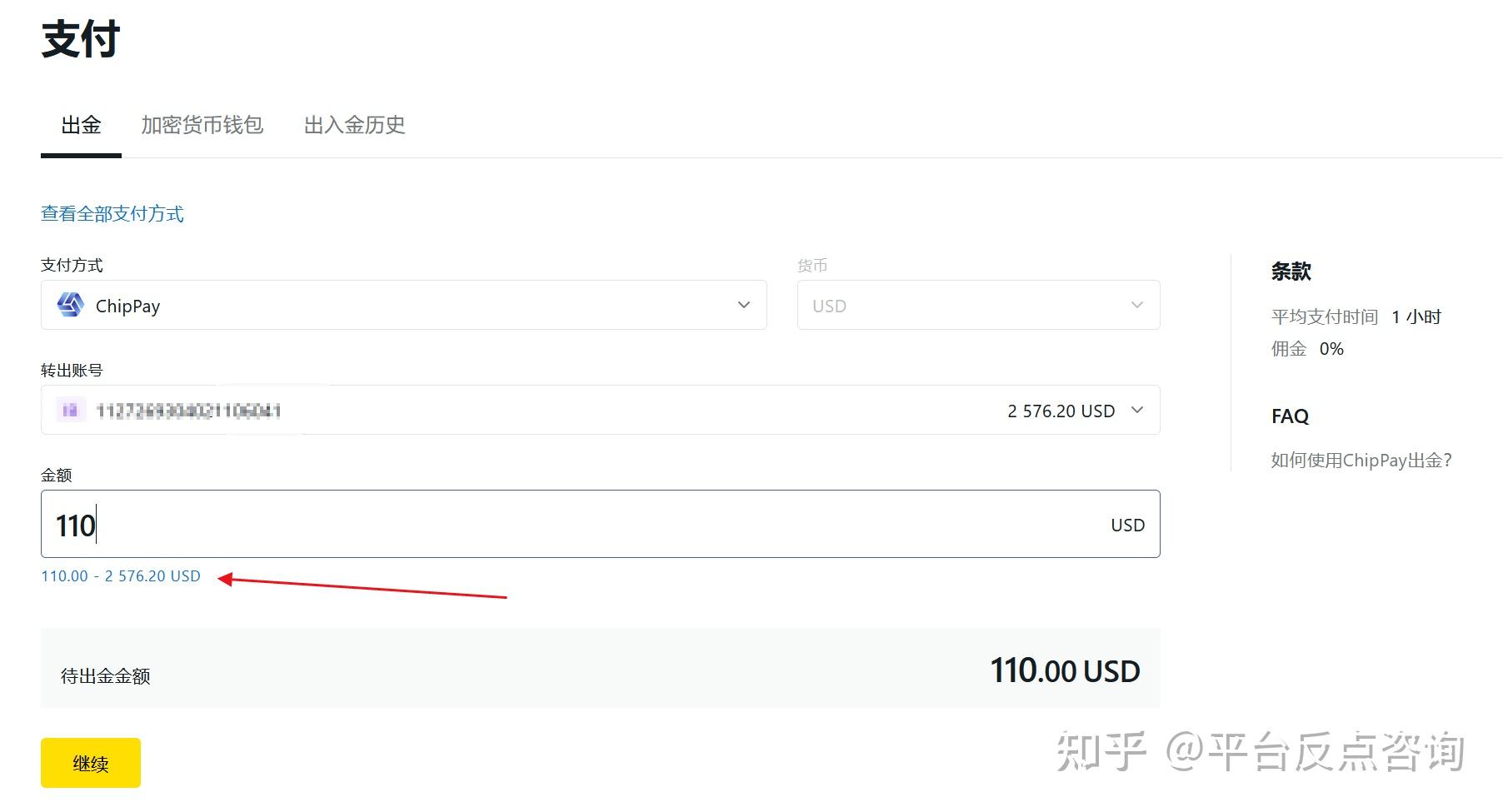
Task: Open the USD currency dropdown
Action: [x=977, y=306]
